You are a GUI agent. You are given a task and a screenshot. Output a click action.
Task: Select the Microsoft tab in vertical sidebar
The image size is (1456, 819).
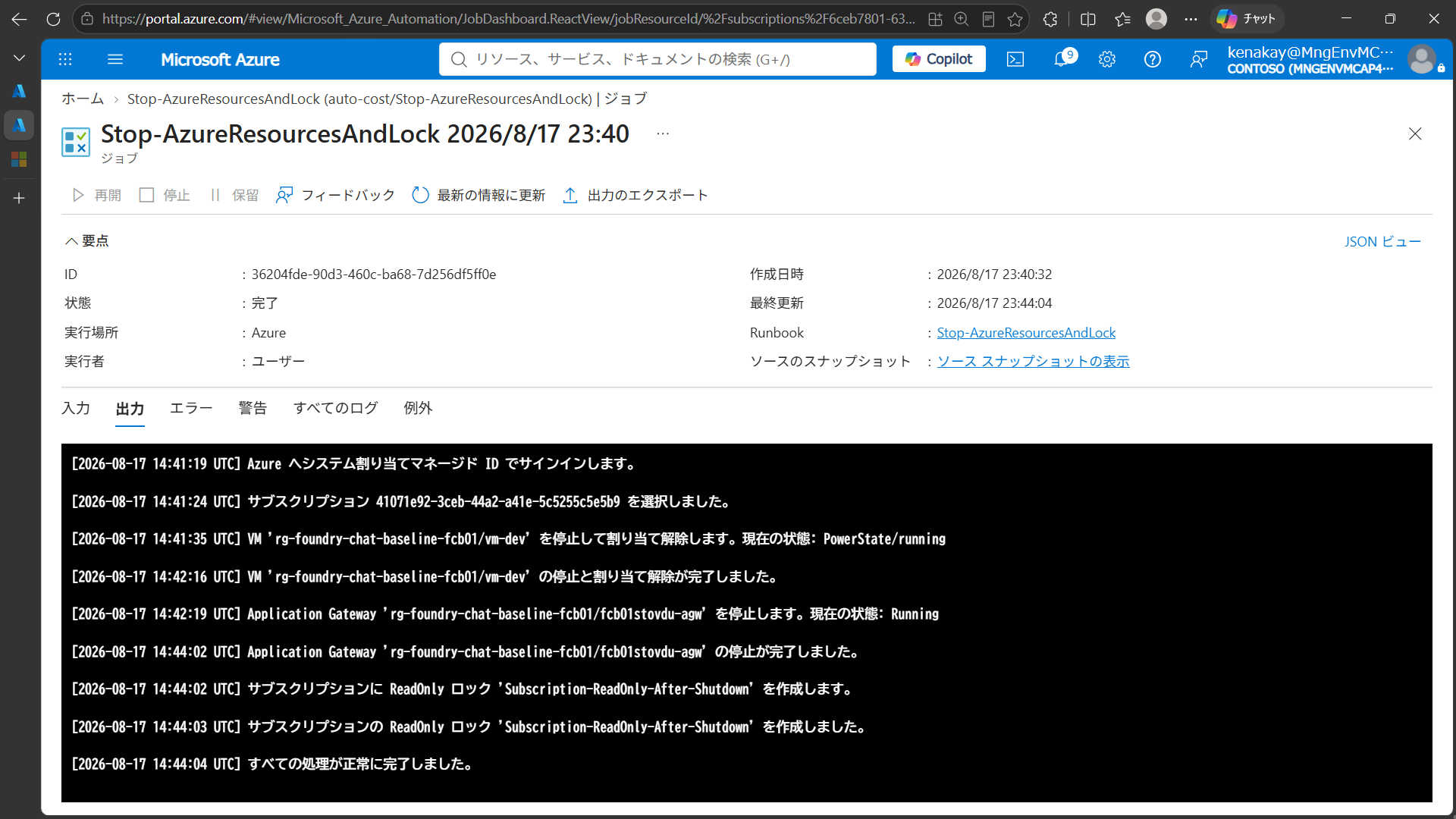[x=20, y=158]
